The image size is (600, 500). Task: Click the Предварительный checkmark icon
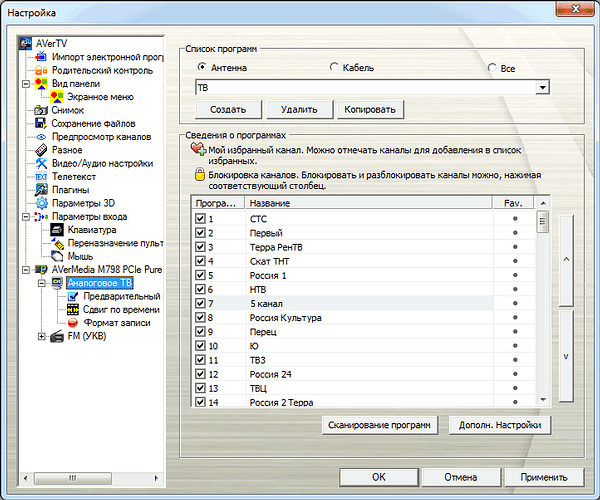click(72, 296)
